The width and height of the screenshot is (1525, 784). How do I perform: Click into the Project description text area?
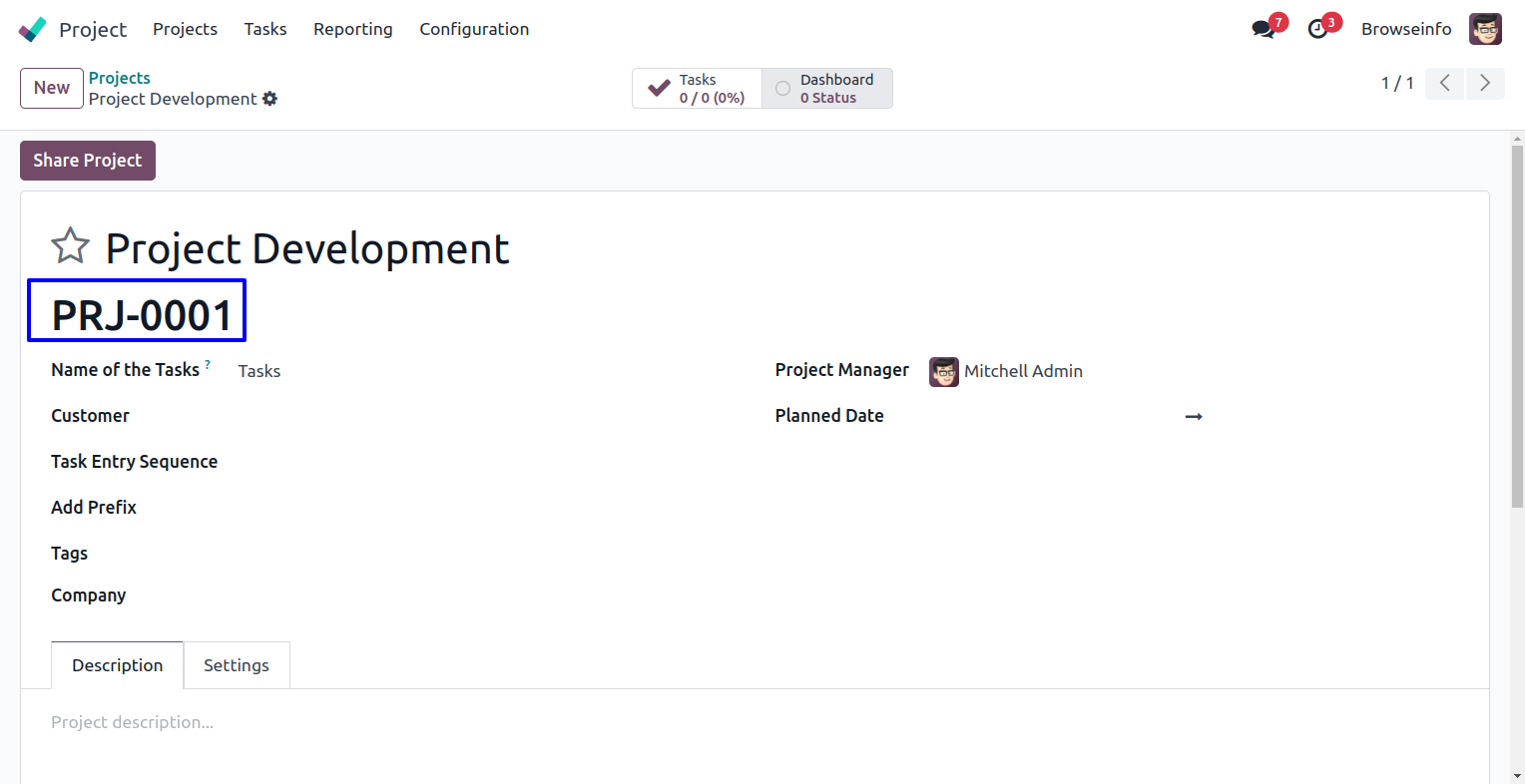pyautogui.click(x=399, y=722)
